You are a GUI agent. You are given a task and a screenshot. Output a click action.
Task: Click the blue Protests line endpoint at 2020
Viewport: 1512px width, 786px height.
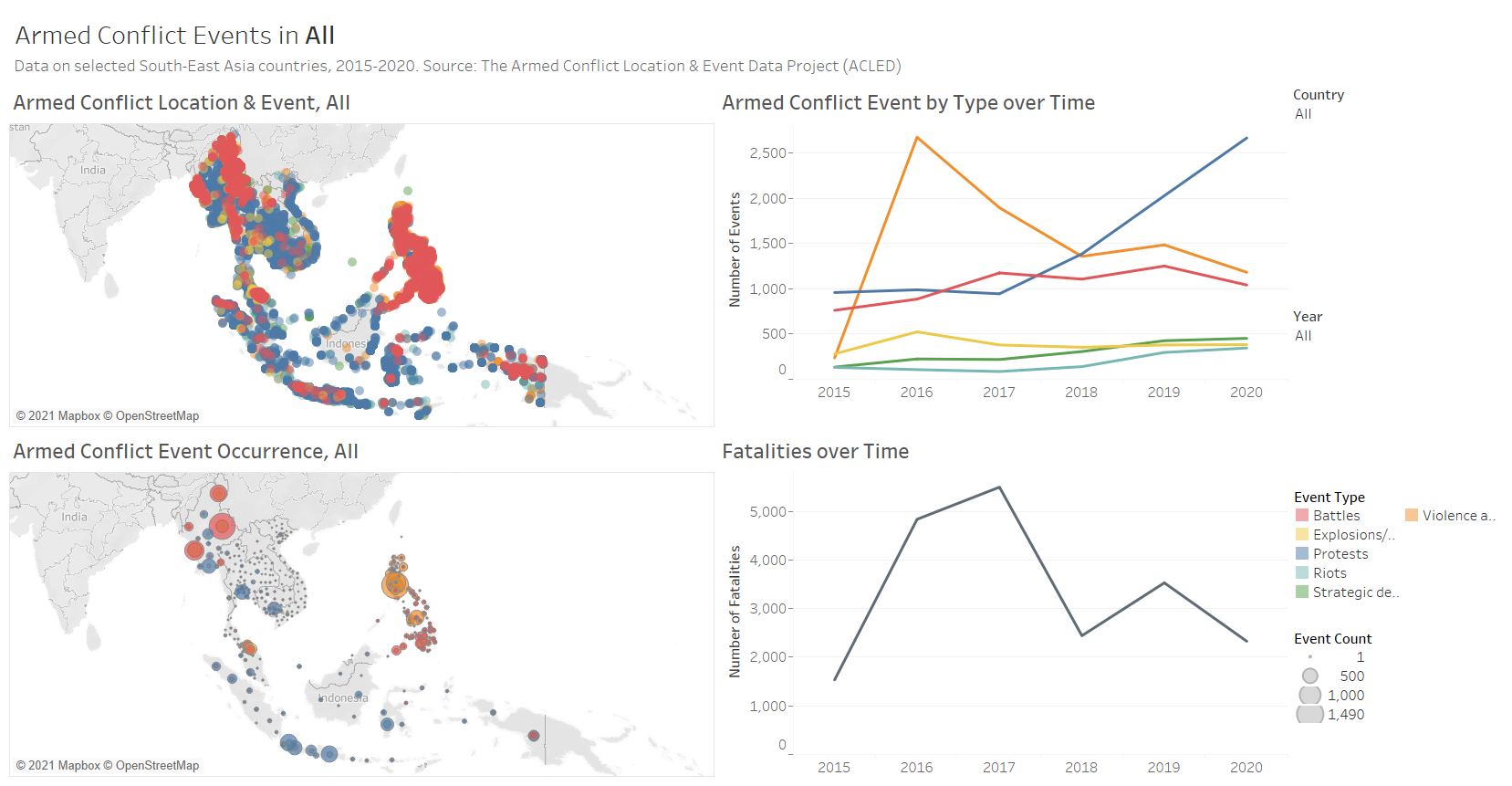[1246, 139]
